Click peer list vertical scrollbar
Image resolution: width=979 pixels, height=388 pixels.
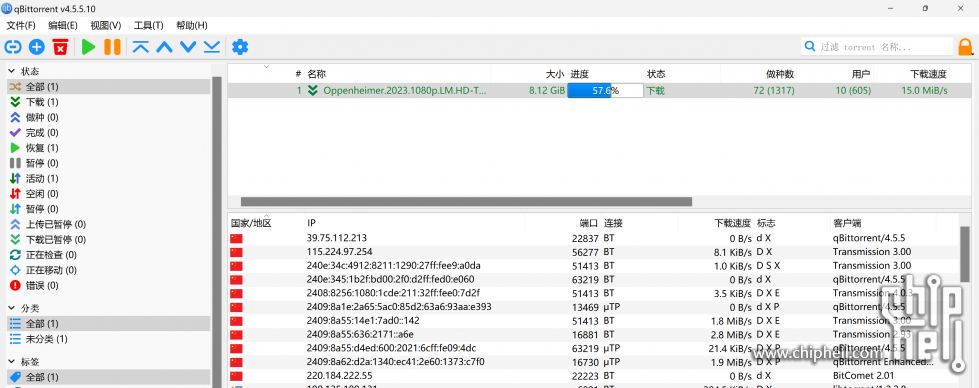click(965, 254)
